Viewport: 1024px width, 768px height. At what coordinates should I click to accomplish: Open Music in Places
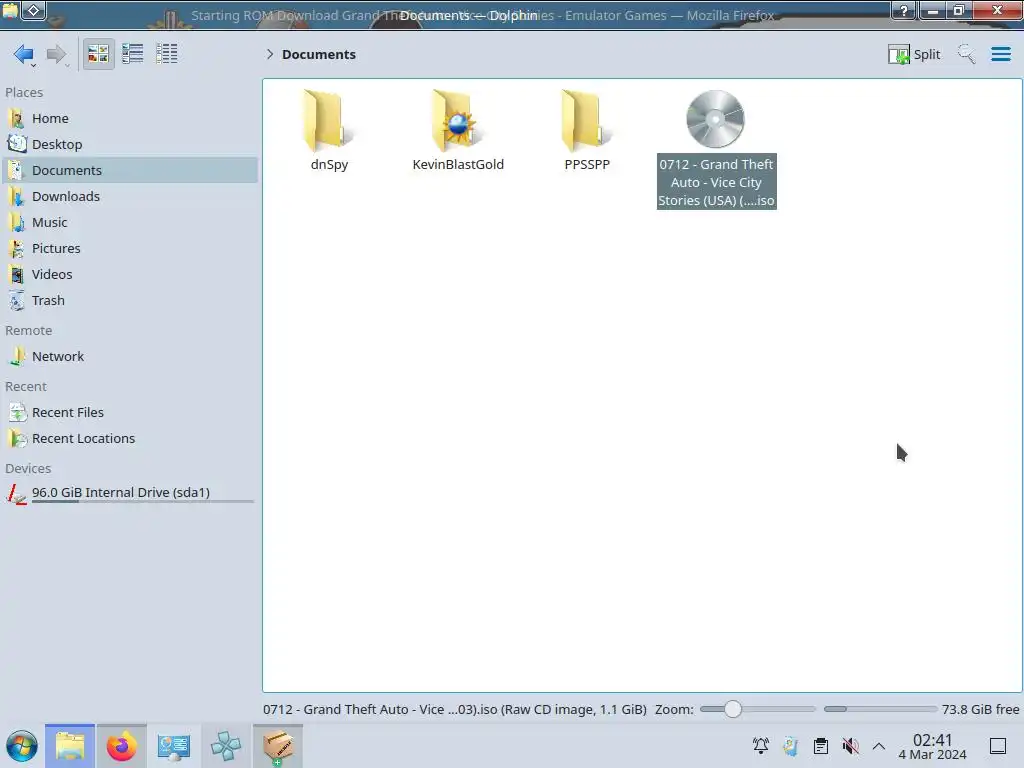[129, 223]
